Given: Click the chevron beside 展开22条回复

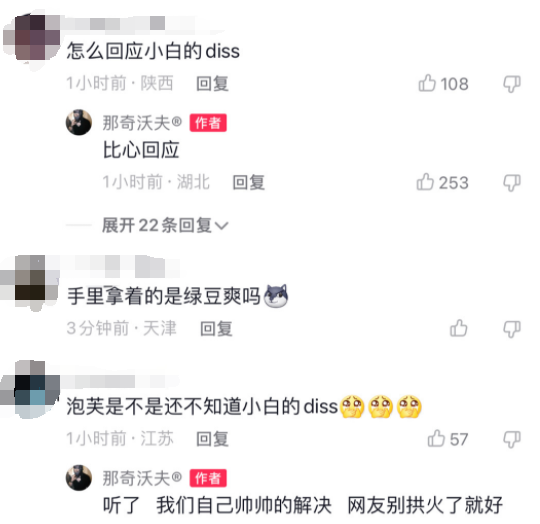Looking at the screenshot, I should (x=221, y=226).
